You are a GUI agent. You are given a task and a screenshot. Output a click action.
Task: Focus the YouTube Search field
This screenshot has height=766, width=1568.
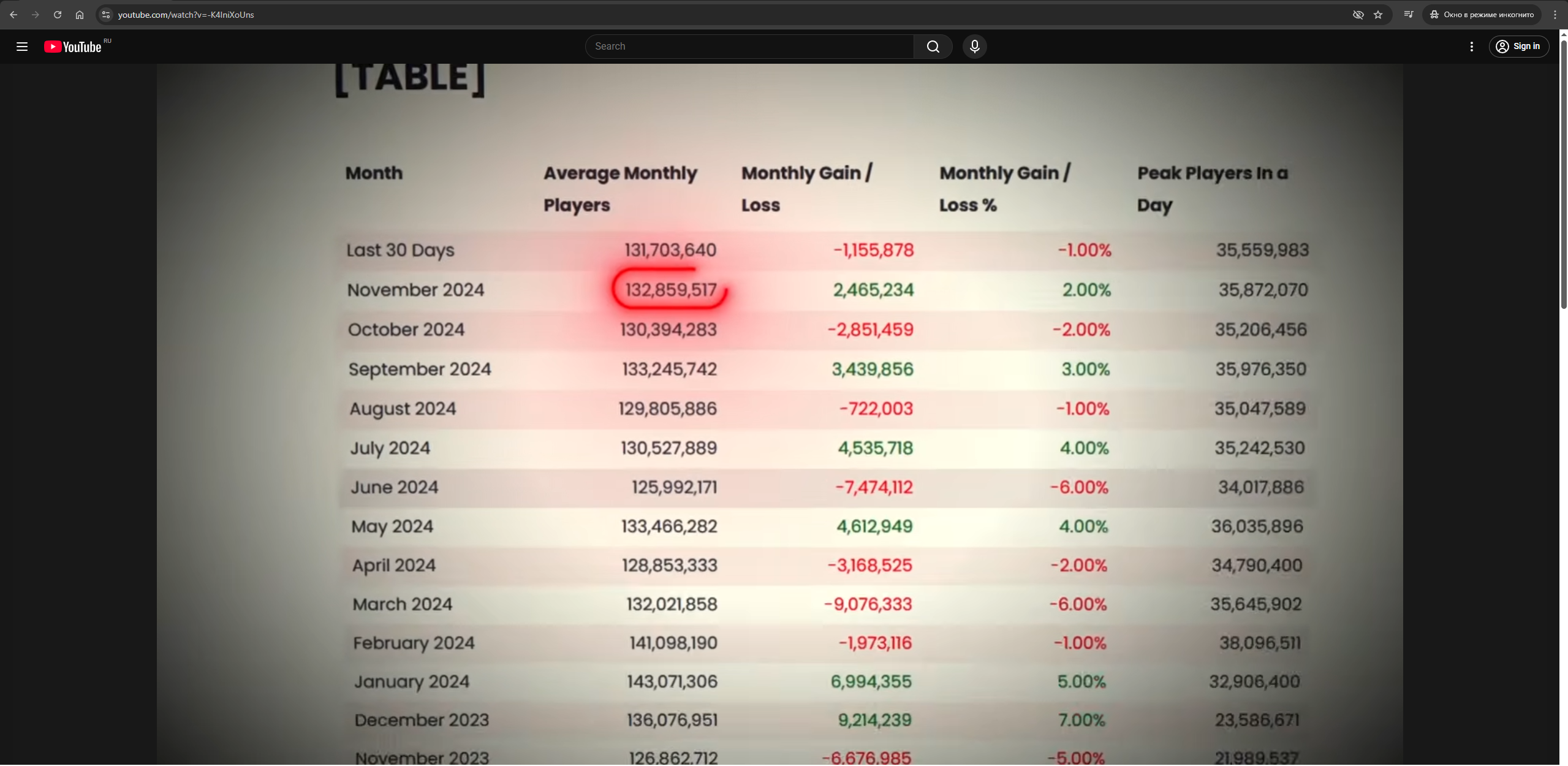(x=749, y=47)
